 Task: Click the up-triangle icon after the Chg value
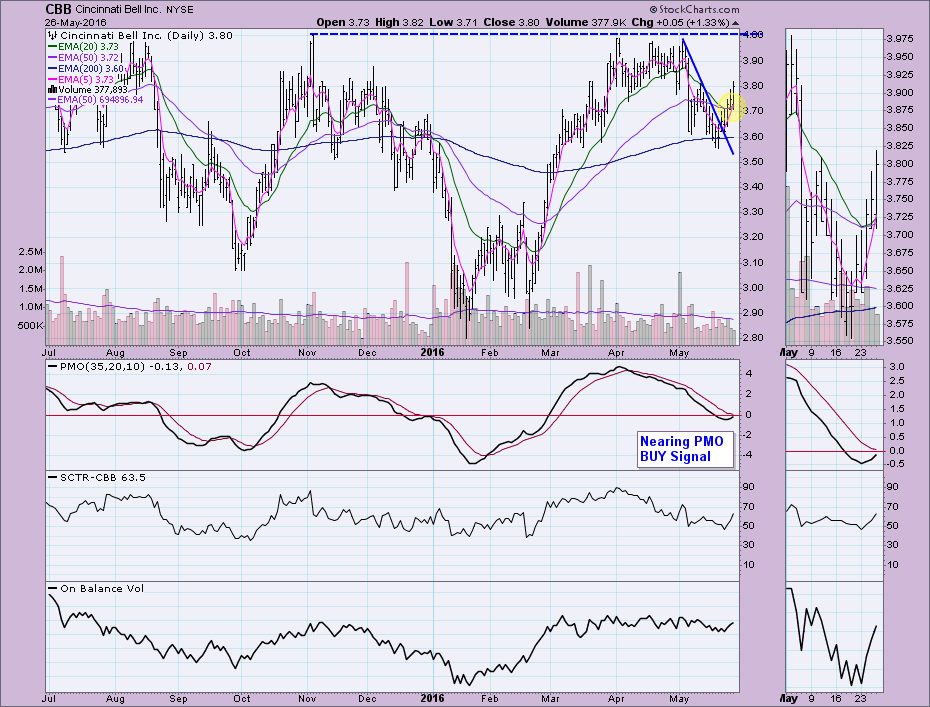(x=735, y=23)
